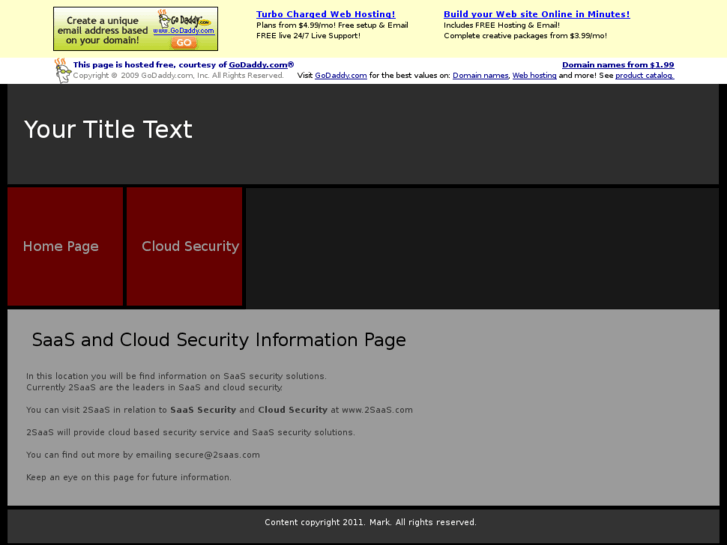Click GoDaddy.com link after 'Visit'
This screenshot has width=727, height=545.
(x=341, y=76)
